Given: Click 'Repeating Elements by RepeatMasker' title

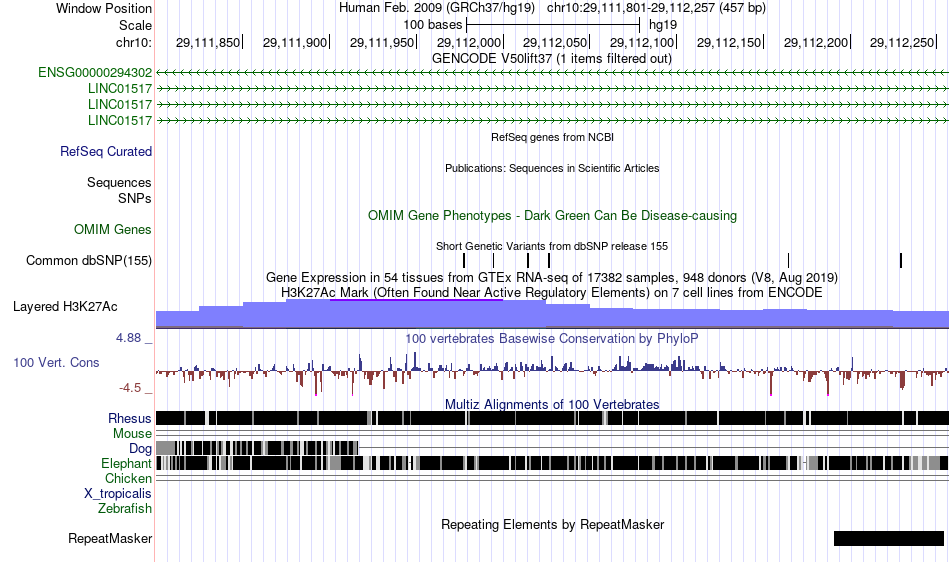Looking at the screenshot, I should click(553, 524).
